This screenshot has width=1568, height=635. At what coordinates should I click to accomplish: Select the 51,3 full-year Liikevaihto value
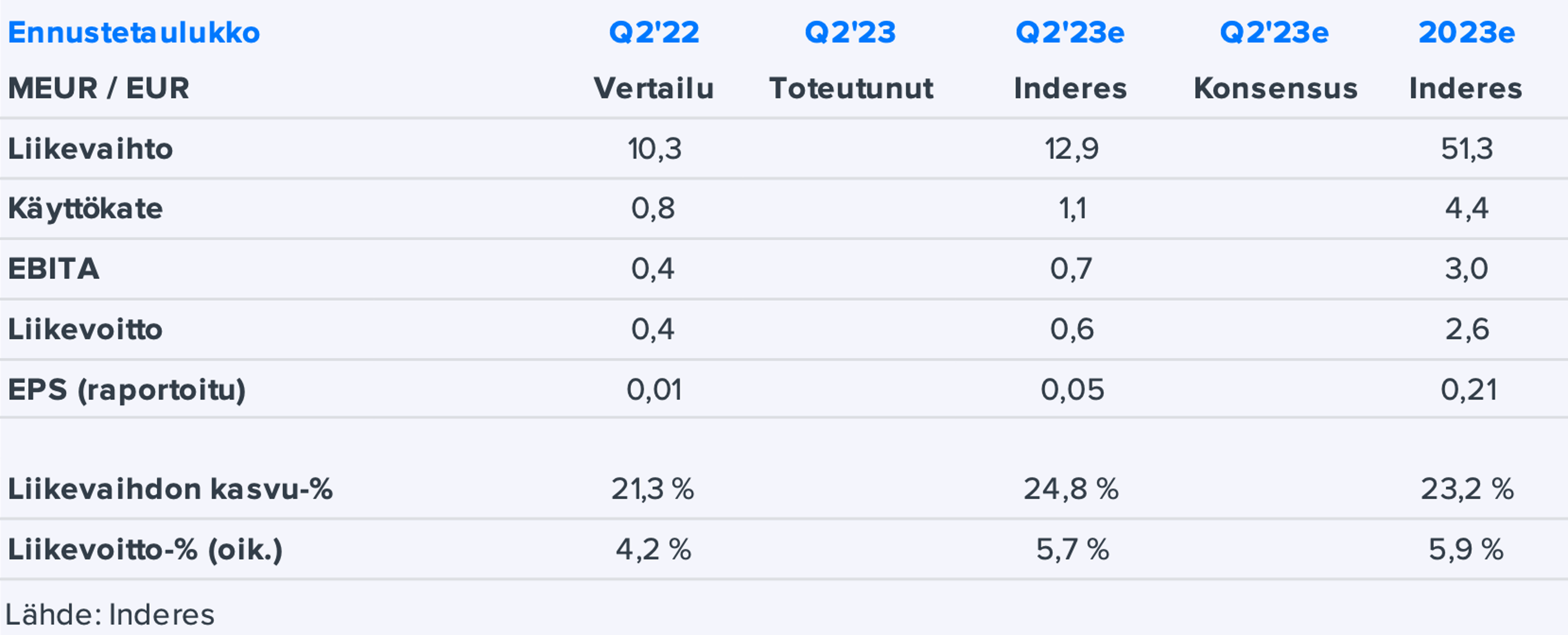tap(1466, 149)
